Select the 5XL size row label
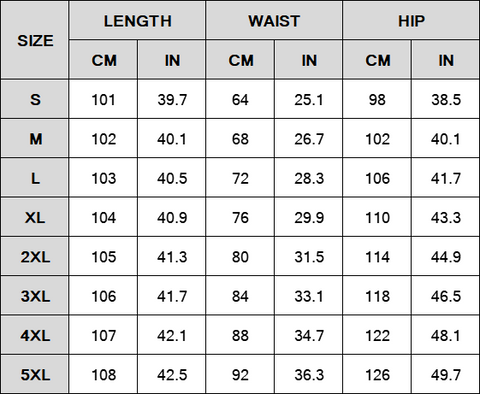480x394 pixels. pyautogui.click(x=34, y=374)
